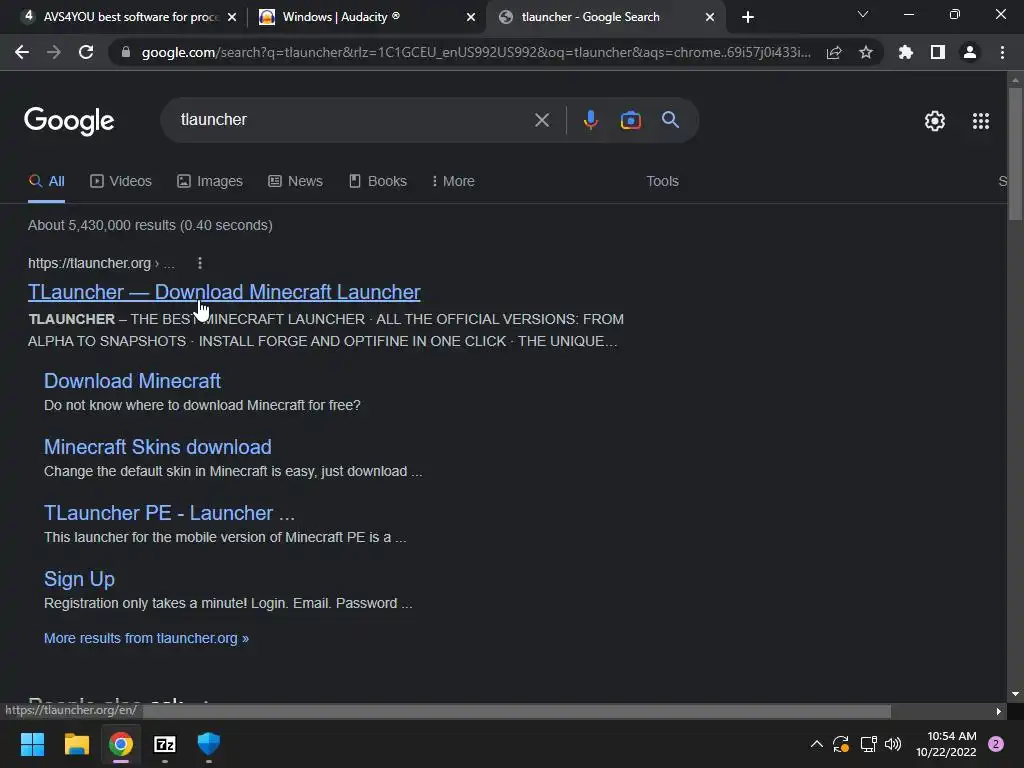Share this page via address bar icon

834,52
